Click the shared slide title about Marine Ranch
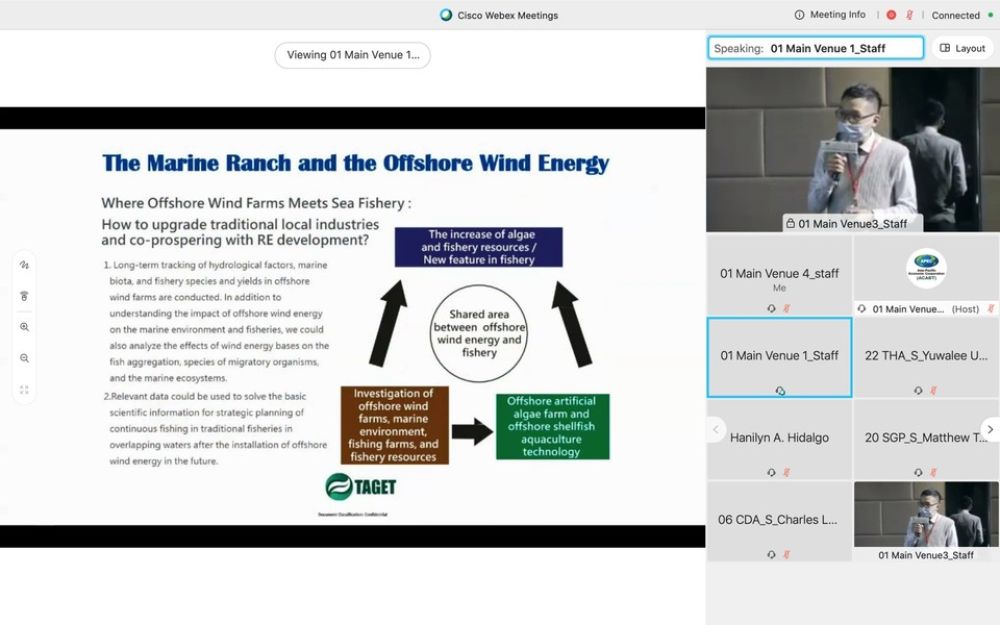Screen dimensions: 1000x625 coord(356,163)
